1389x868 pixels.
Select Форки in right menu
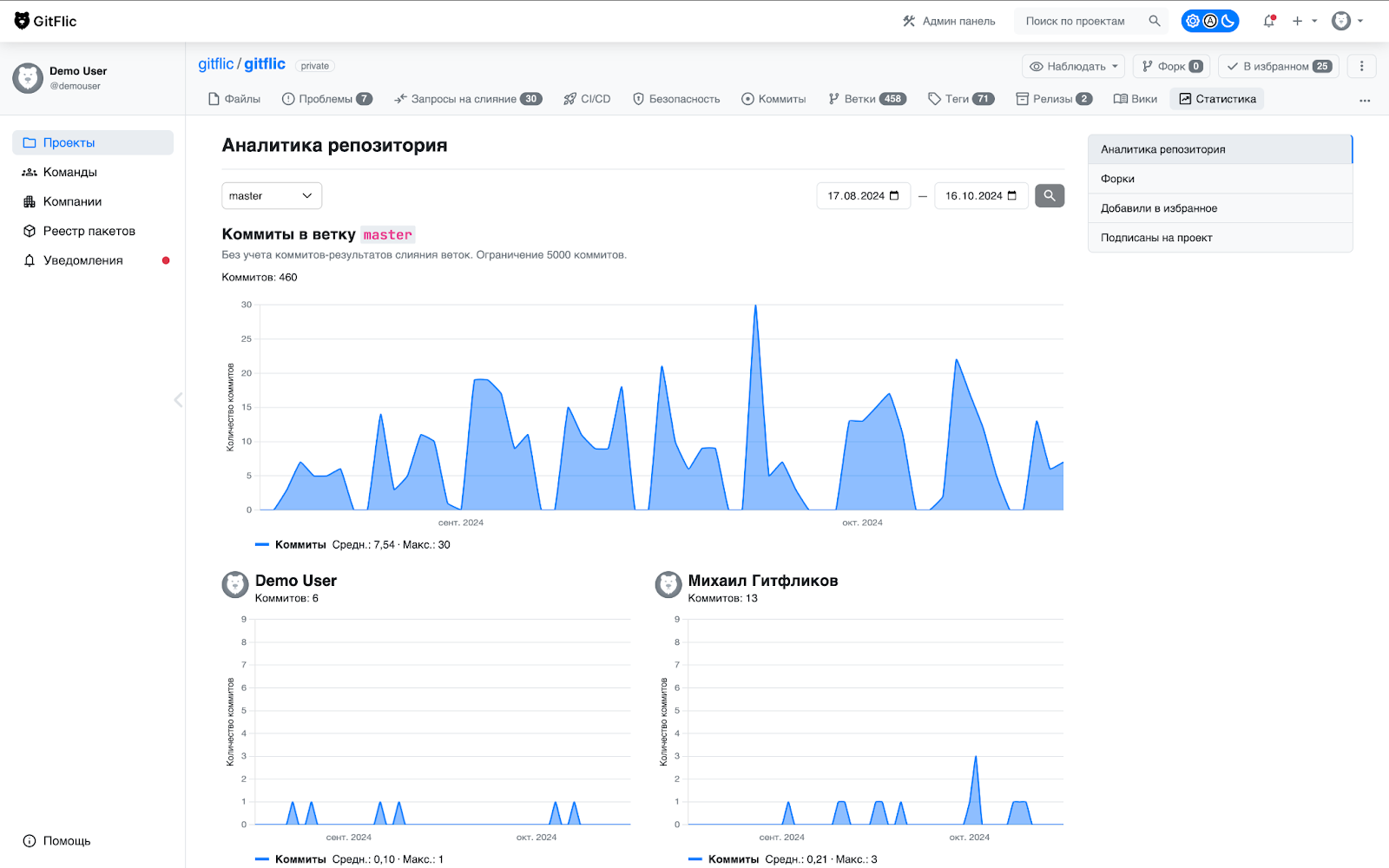(1220, 179)
